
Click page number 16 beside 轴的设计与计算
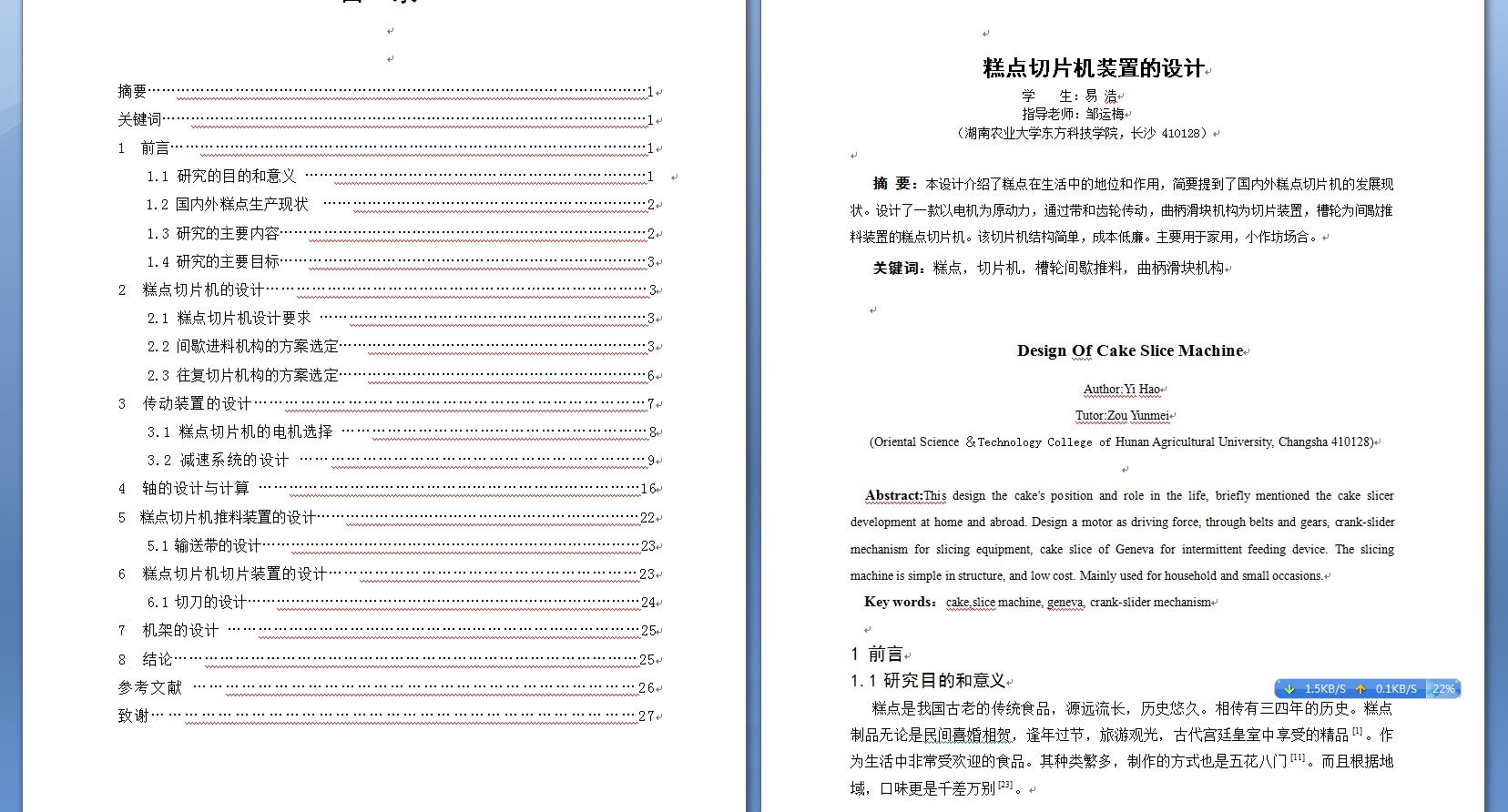point(647,489)
